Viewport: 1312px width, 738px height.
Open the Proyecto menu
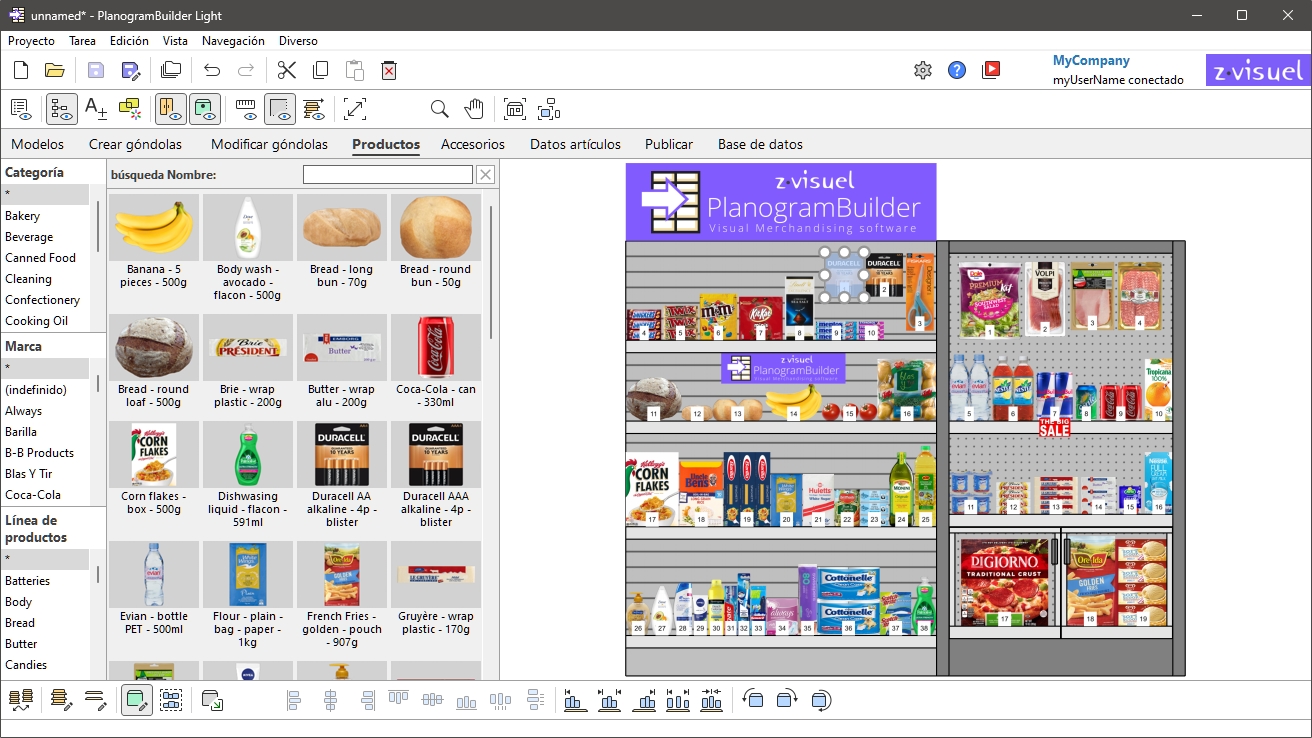click(31, 41)
